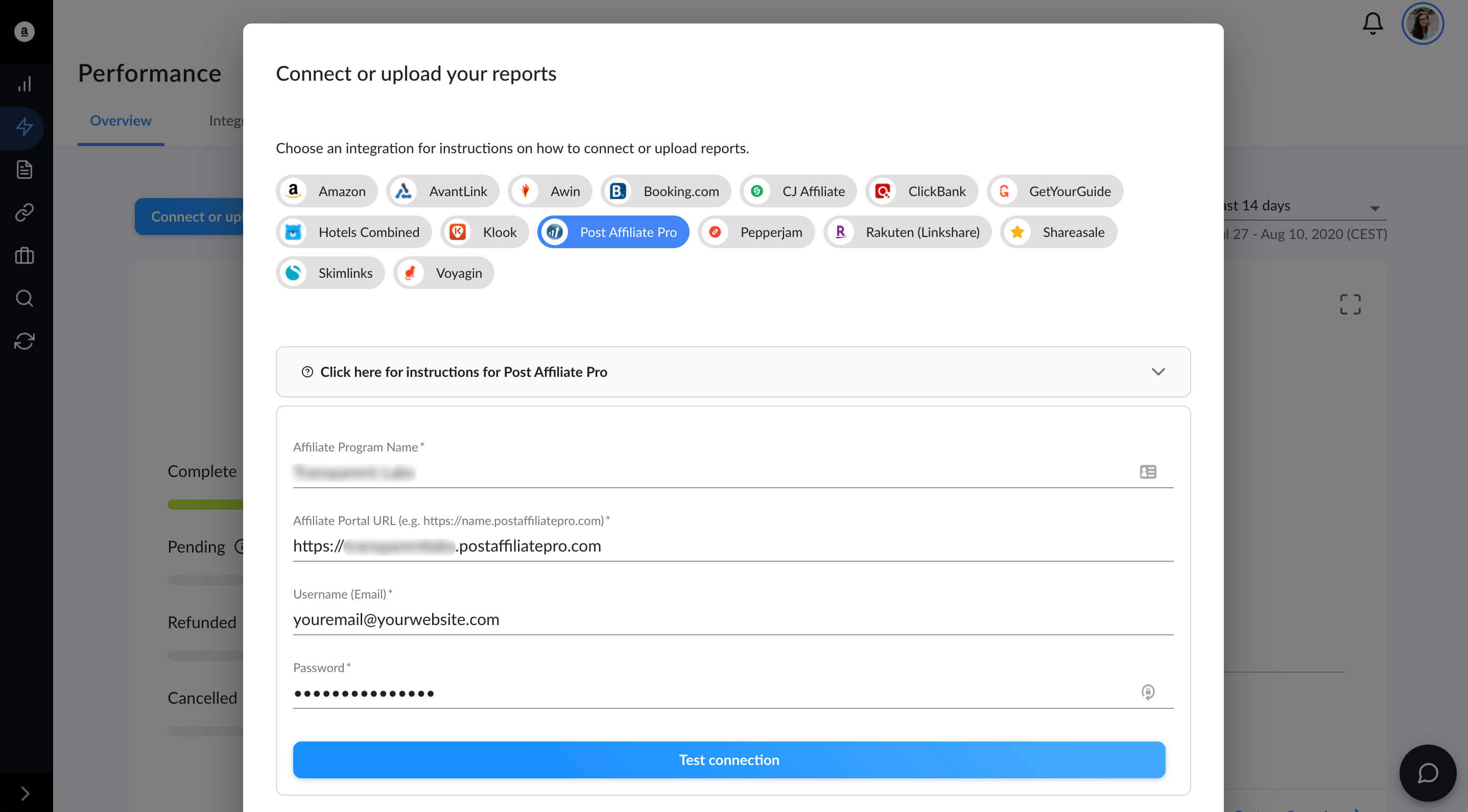Choose Rakuten (Linkshare) integration
The image size is (1468, 812).
(907, 232)
